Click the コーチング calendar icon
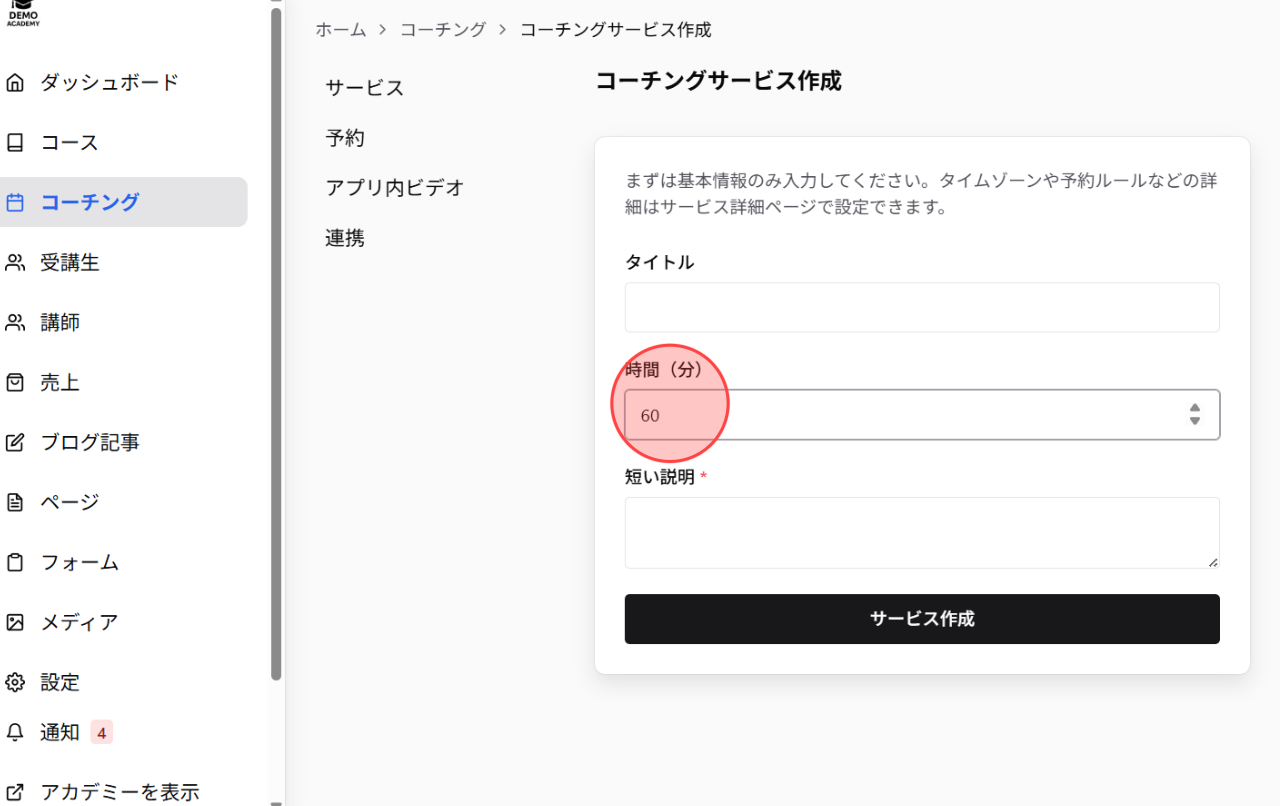1280x806 pixels. click(x=15, y=203)
